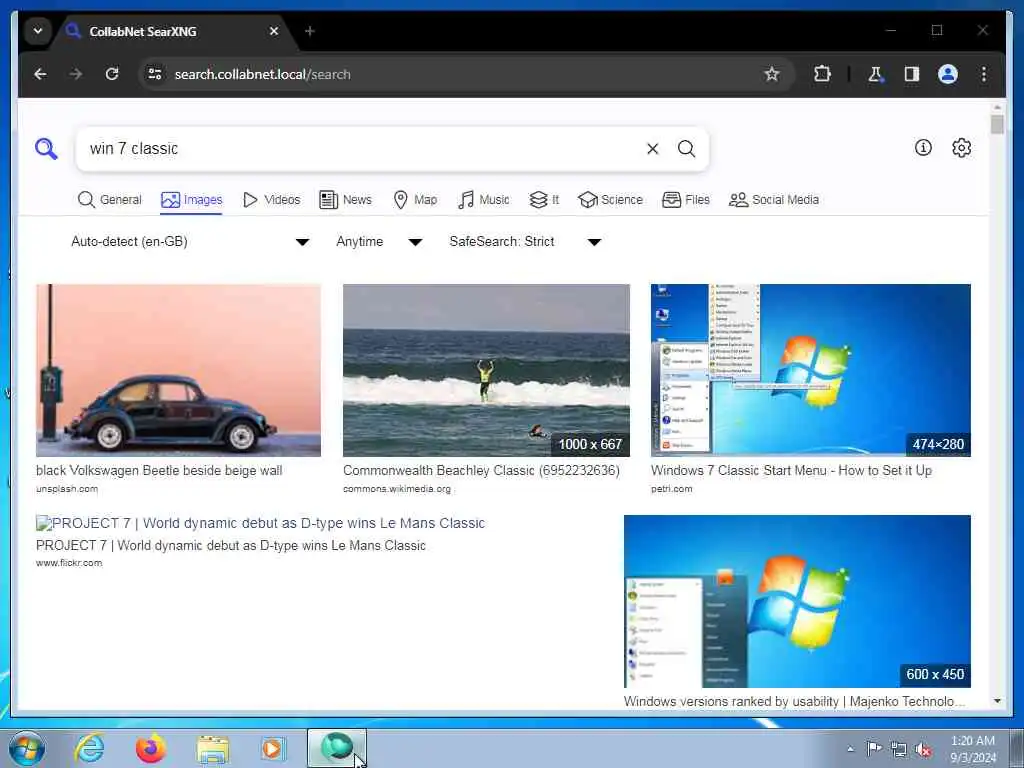Open Windows Media Player from taskbar
Screen dimensions: 1024x768
pyautogui.click(x=273, y=748)
